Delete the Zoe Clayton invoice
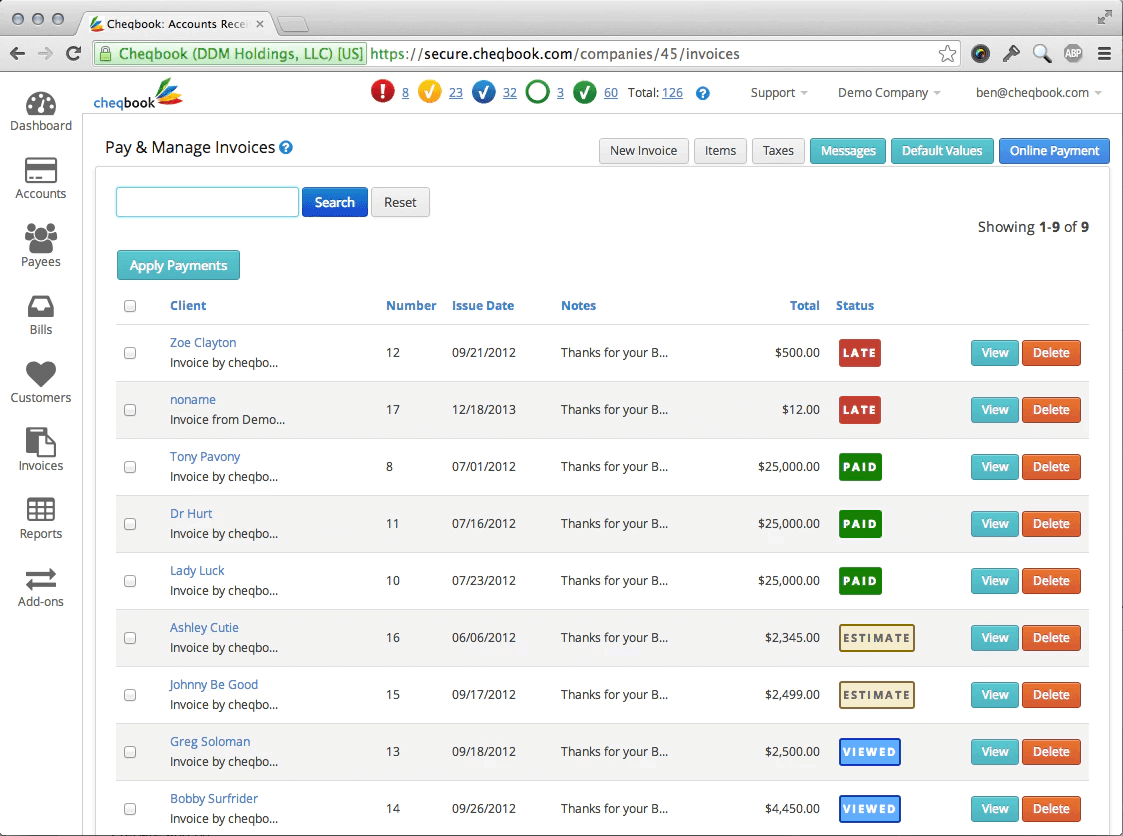The height and width of the screenshot is (836, 1123). coord(1051,353)
